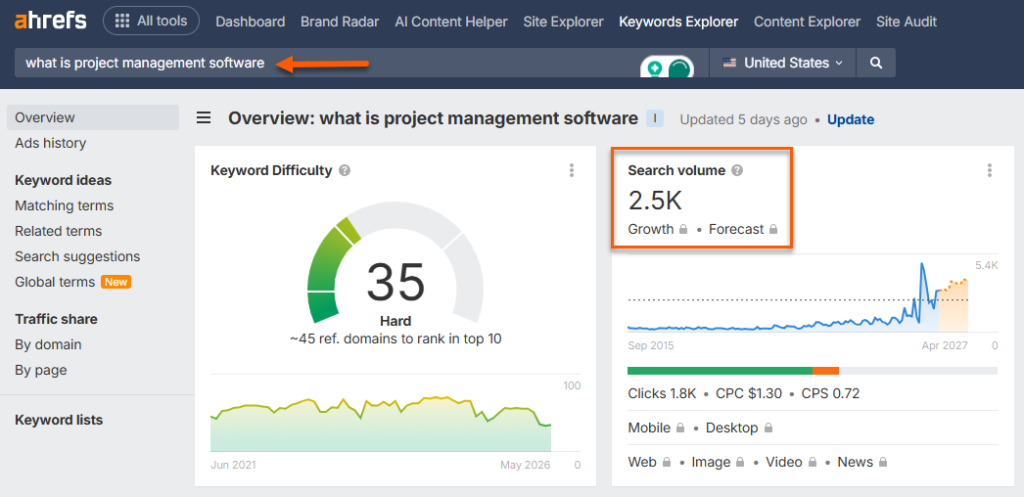Go to Dashboard
This screenshot has width=1024, height=497.
(250, 22)
